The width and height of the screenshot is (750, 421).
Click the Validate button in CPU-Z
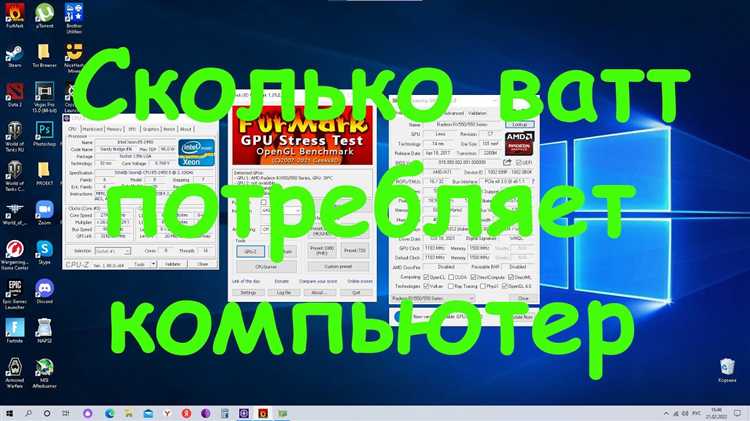(173, 264)
